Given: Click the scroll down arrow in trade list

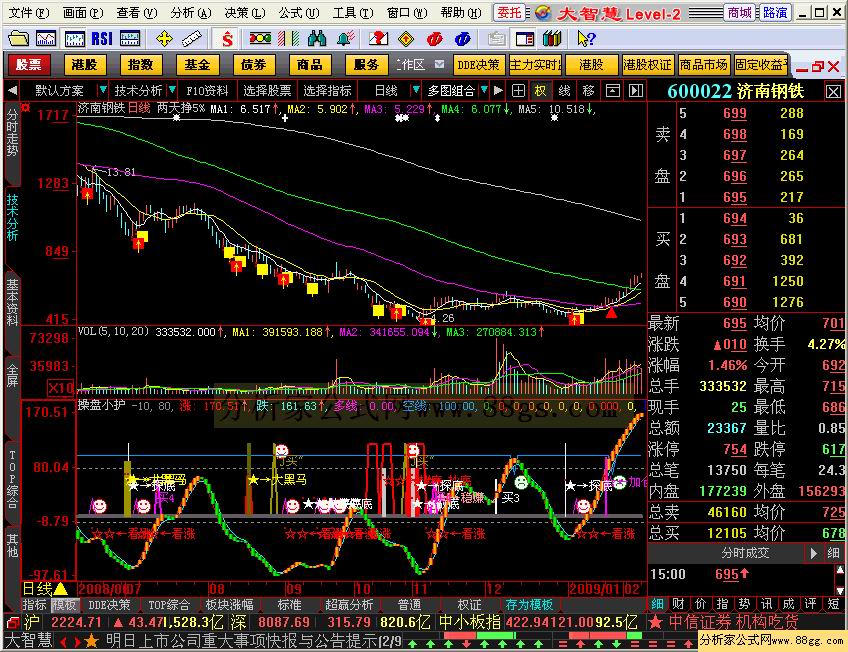Looking at the screenshot, I should (840, 590).
